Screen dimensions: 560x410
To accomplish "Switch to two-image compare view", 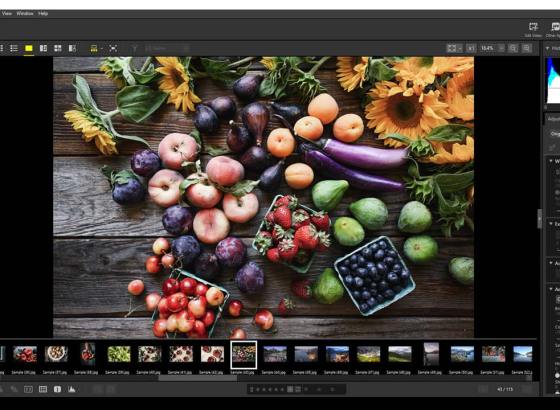I will click(x=43, y=48).
